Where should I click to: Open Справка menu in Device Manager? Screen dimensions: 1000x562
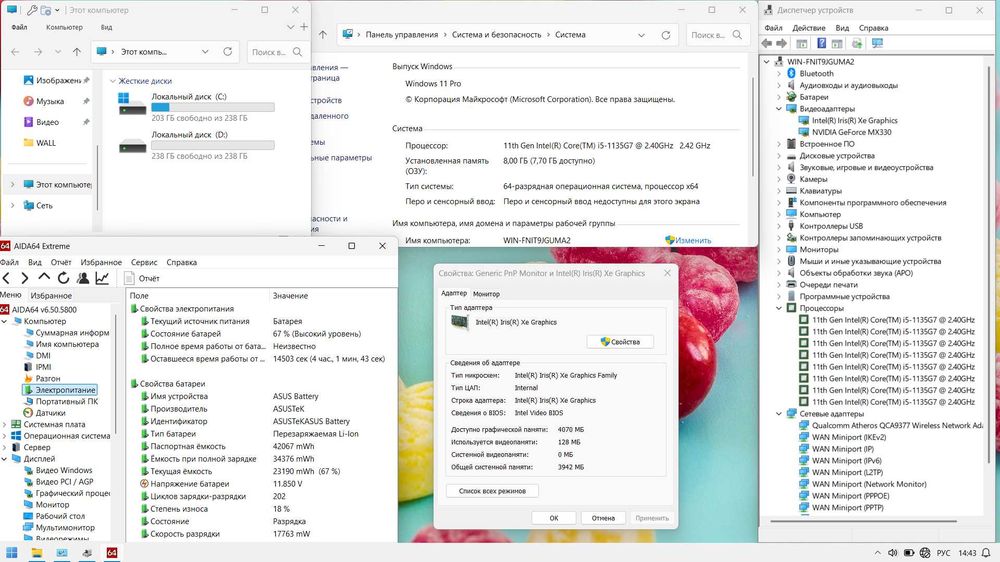[x=873, y=28]
